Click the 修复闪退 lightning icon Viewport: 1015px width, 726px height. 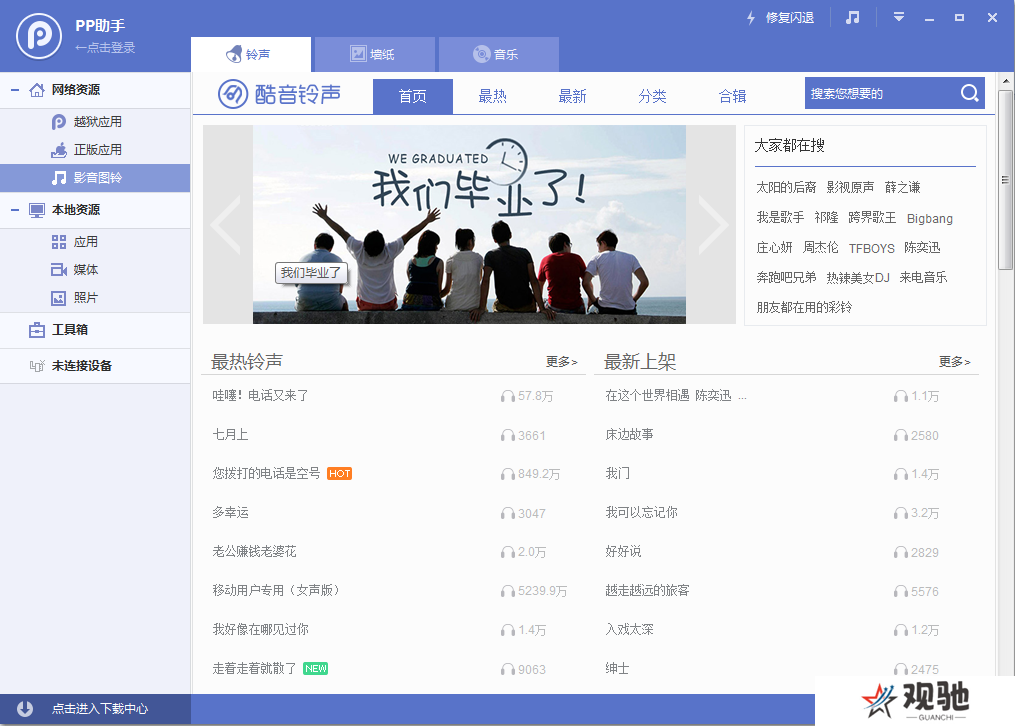(x=751, y=18)
